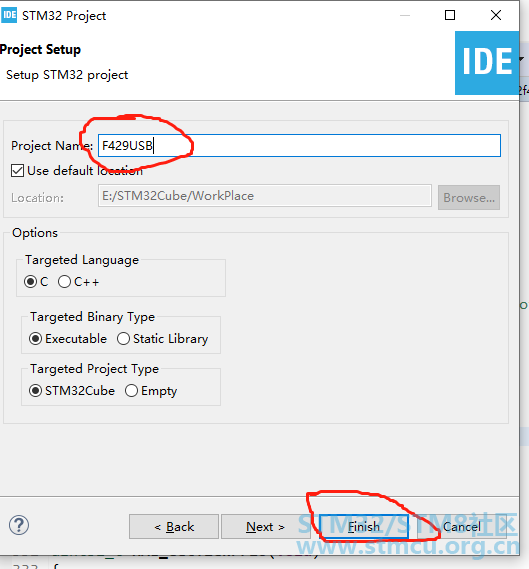
Task: Click the 'Setup STM32 project' subtitle
Action: [x=67, y=75]
